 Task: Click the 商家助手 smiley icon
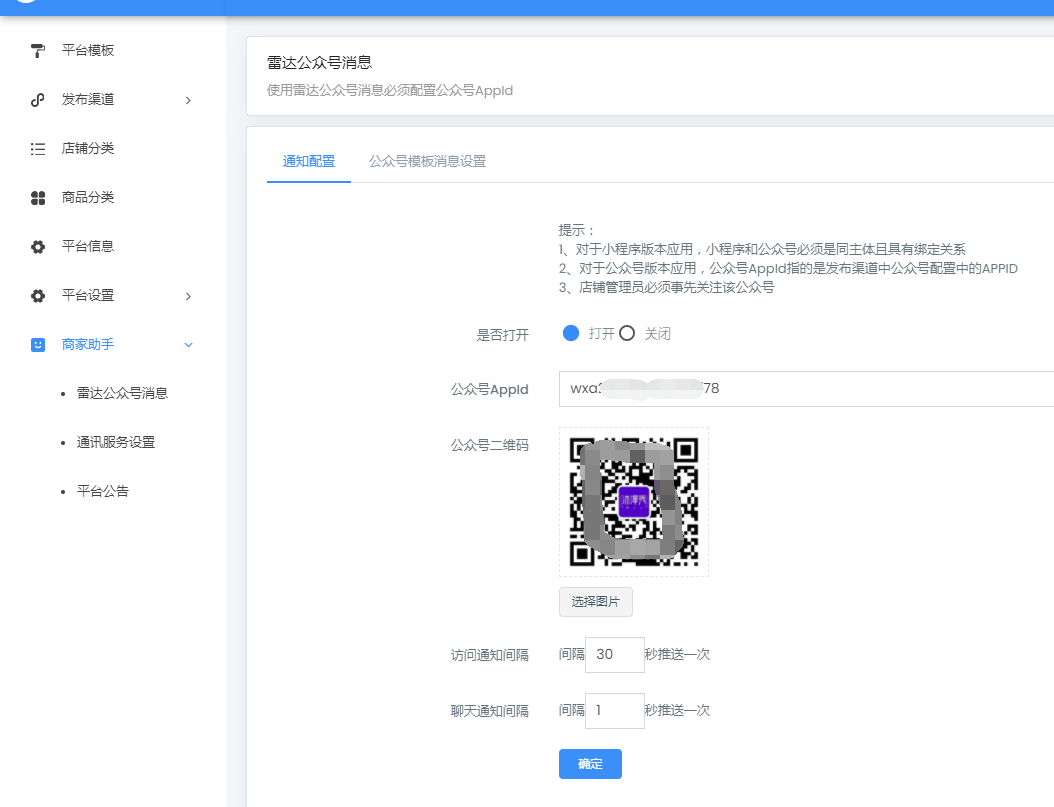[x=38, y=345]
